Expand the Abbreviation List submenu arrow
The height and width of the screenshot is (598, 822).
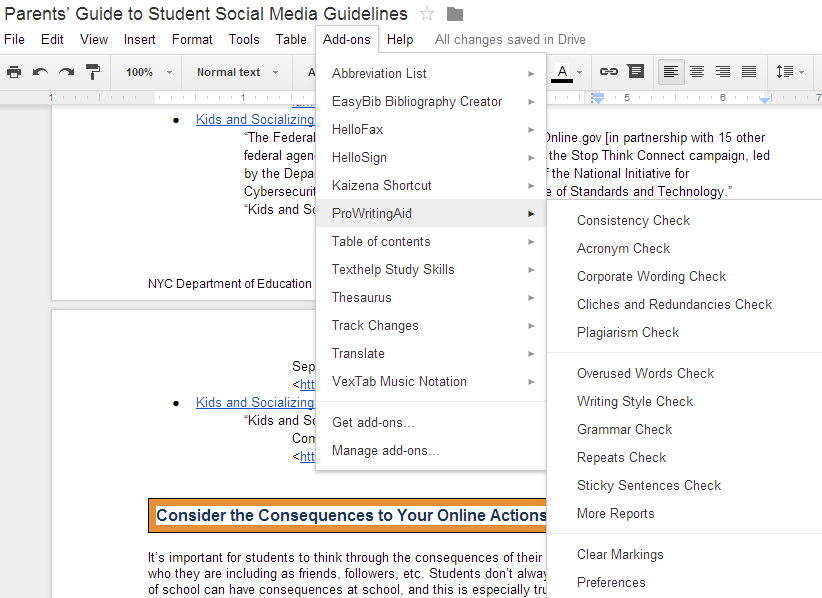(x=531, y=74)
